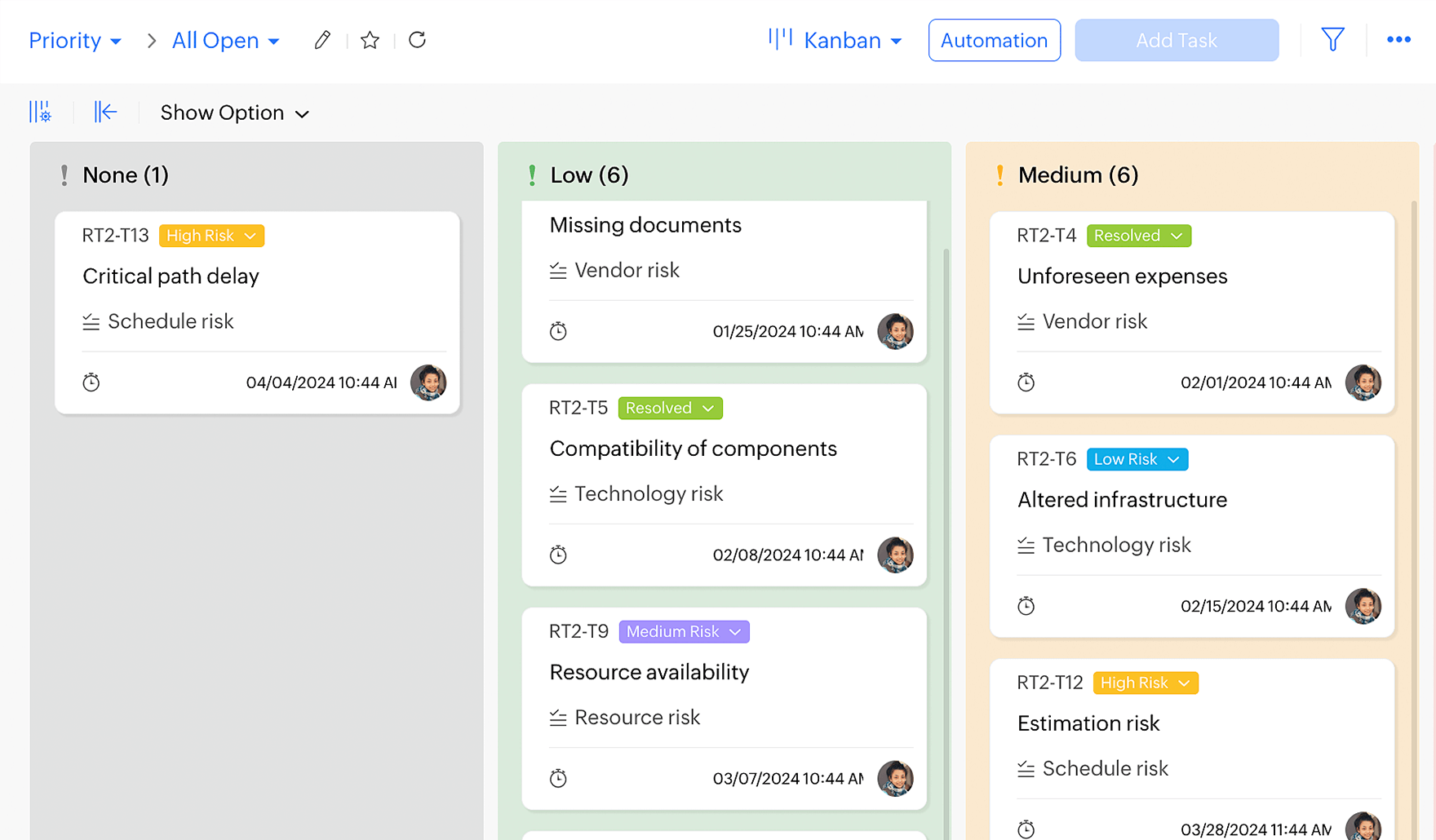This screenshot has height=840, width=1436.
Task: Click the refresh icon
Action: [417, 40]
